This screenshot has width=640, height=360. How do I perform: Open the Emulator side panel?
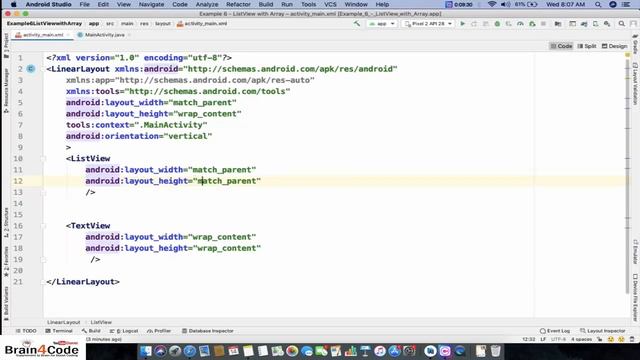(x=635, y=252)
